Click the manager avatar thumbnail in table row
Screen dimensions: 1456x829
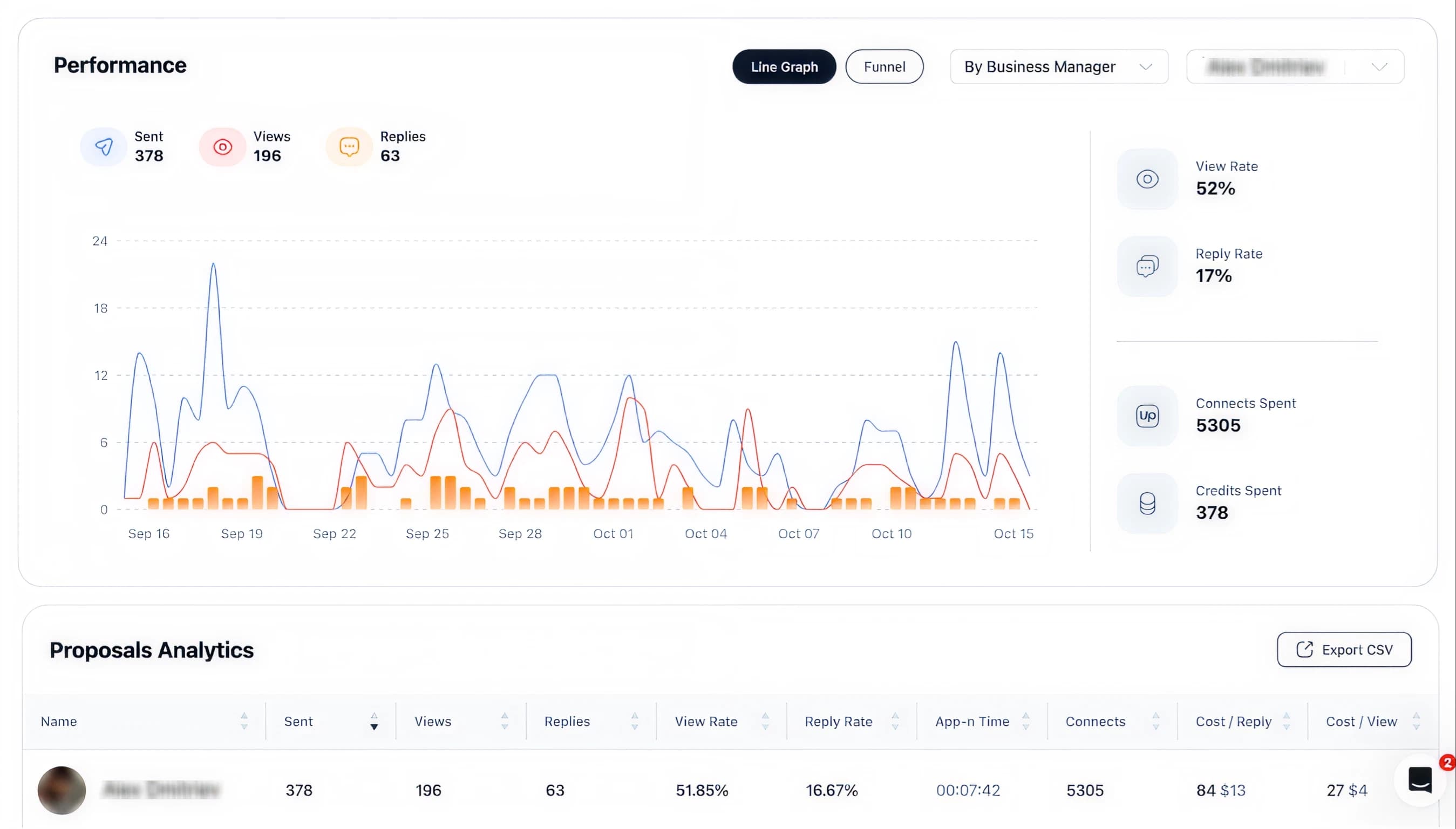62,790
